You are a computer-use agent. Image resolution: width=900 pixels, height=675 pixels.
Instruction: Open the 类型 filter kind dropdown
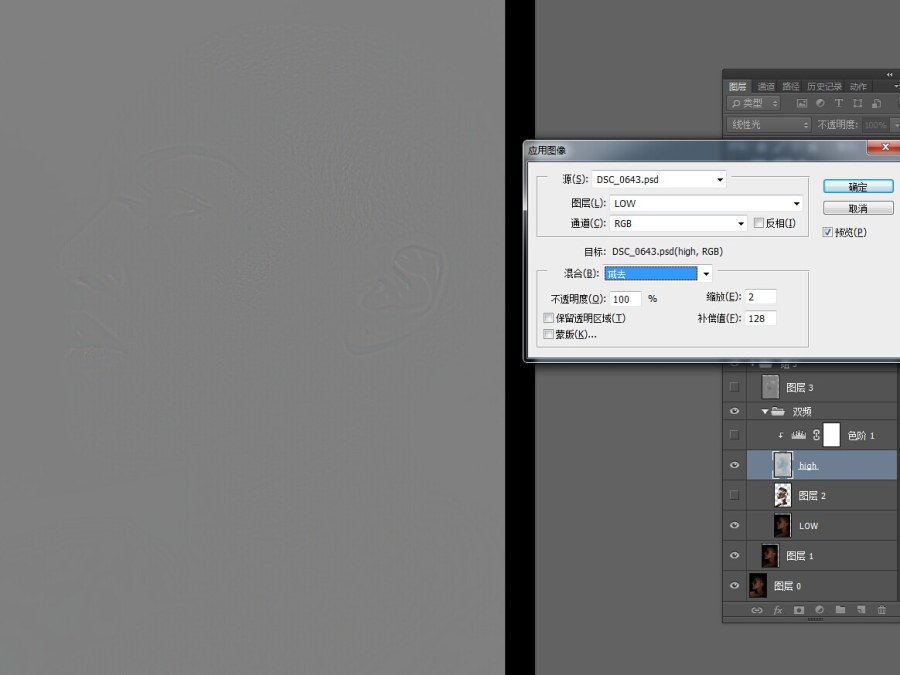click(x=754, y=103)
